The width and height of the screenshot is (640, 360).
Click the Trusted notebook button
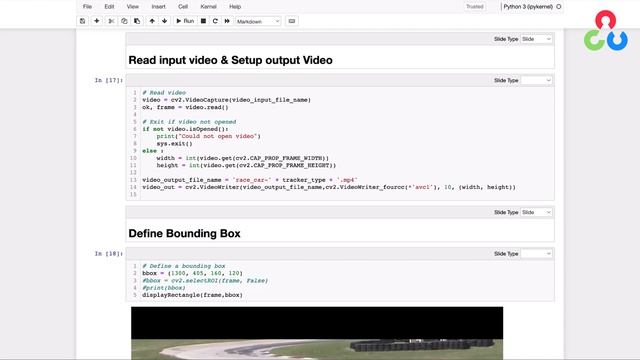(475, 7)
